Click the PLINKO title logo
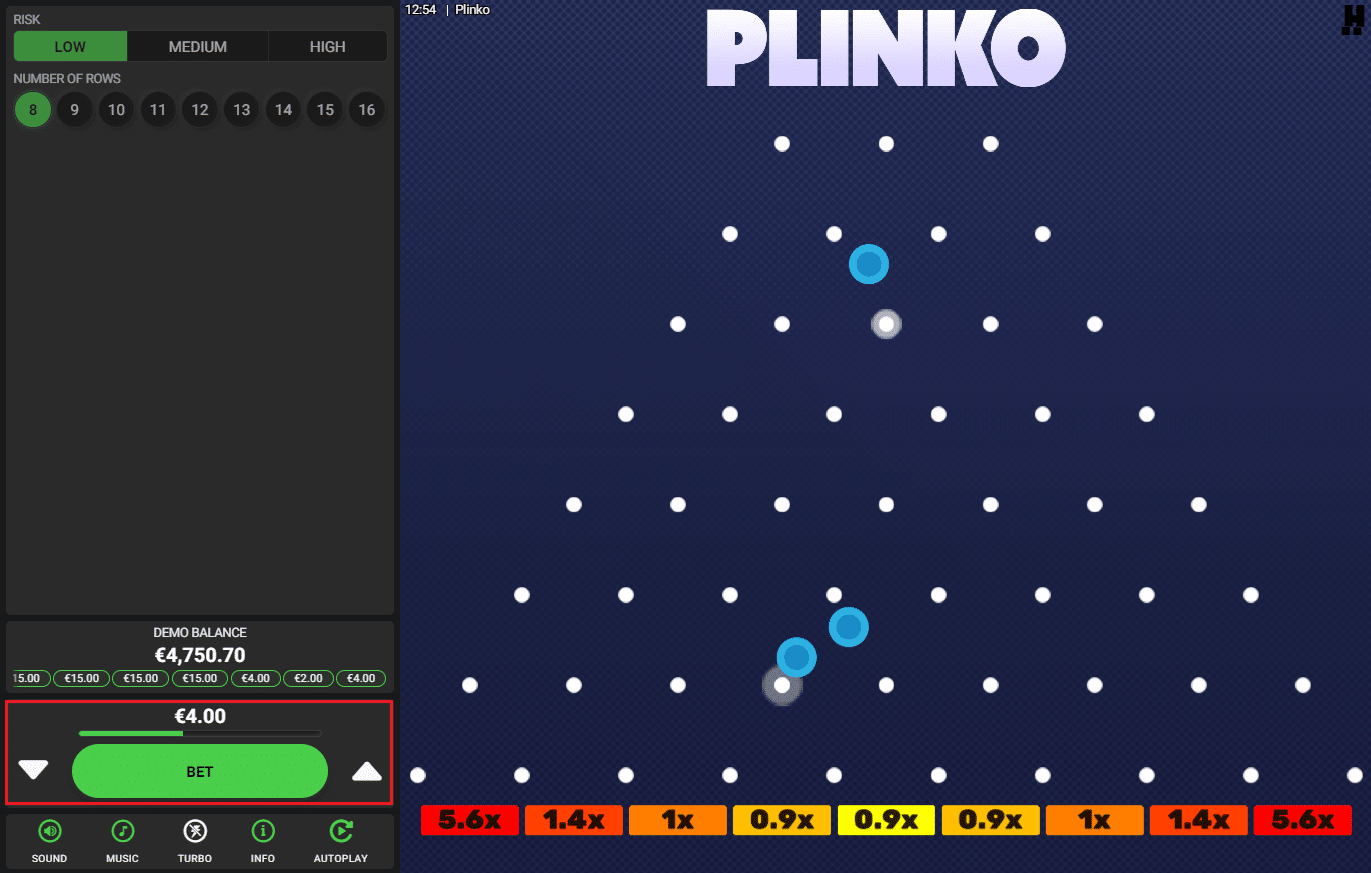Screen dimensions: 1371x873 (886, 49)
